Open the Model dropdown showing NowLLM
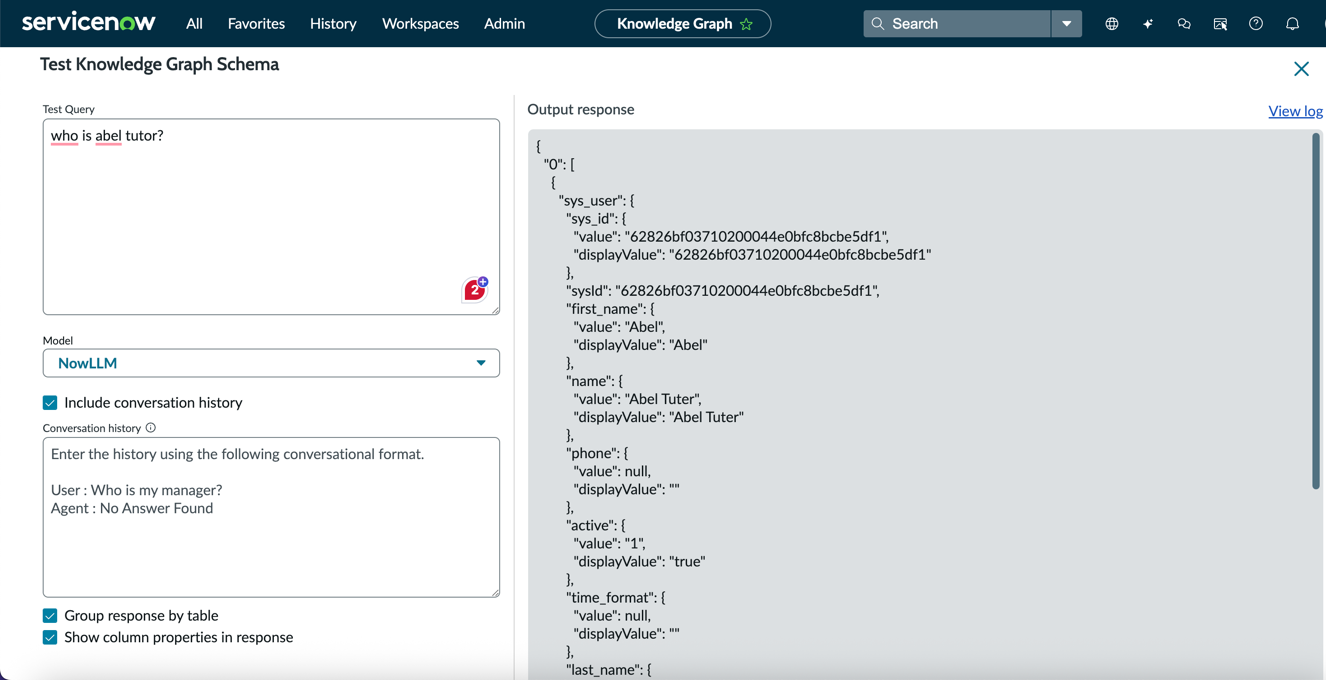Viewport: 1326px width, 680px height. (x=271, y=363)
